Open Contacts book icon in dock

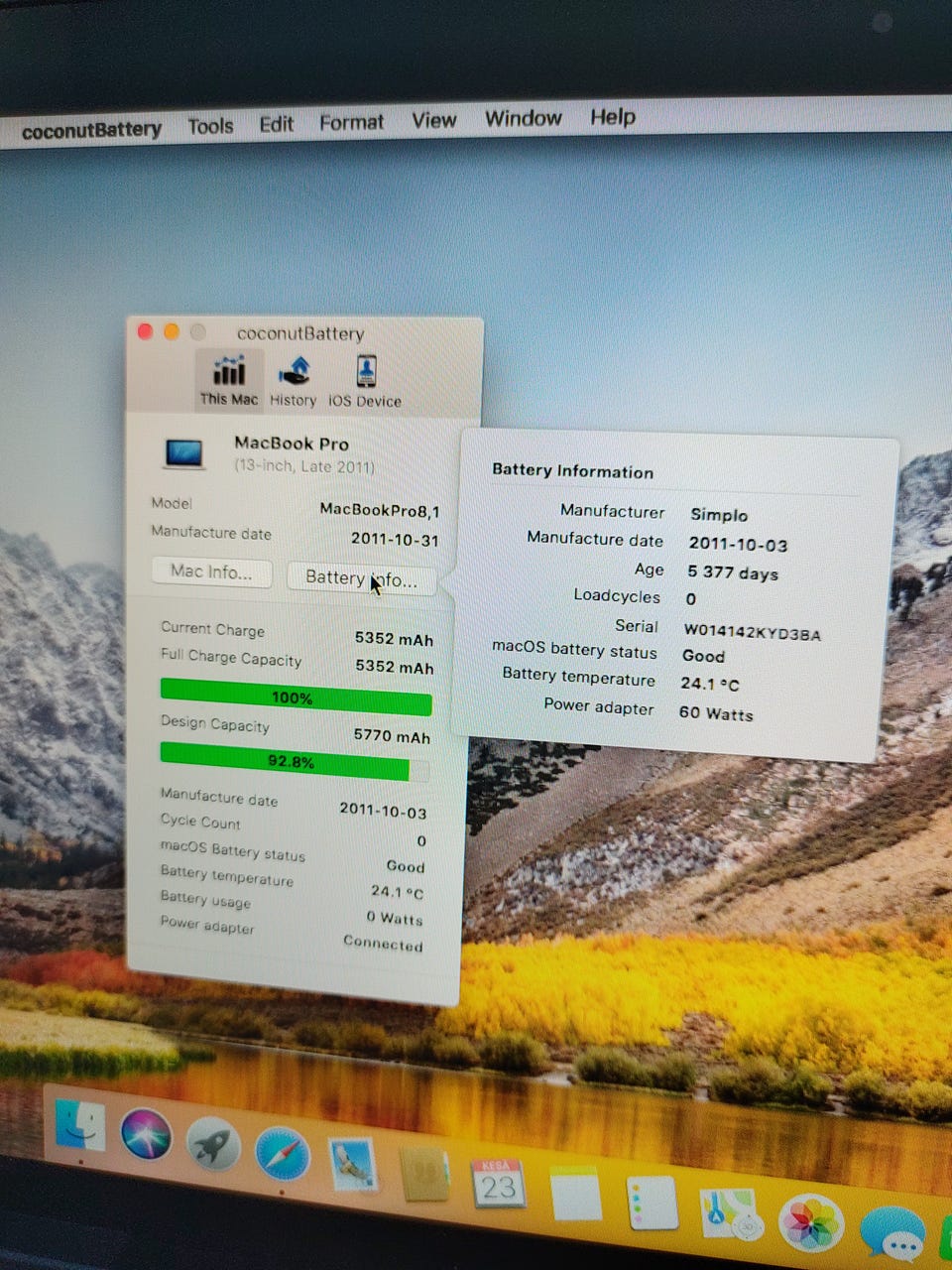pyautogui.click(x=424, y=1175)
